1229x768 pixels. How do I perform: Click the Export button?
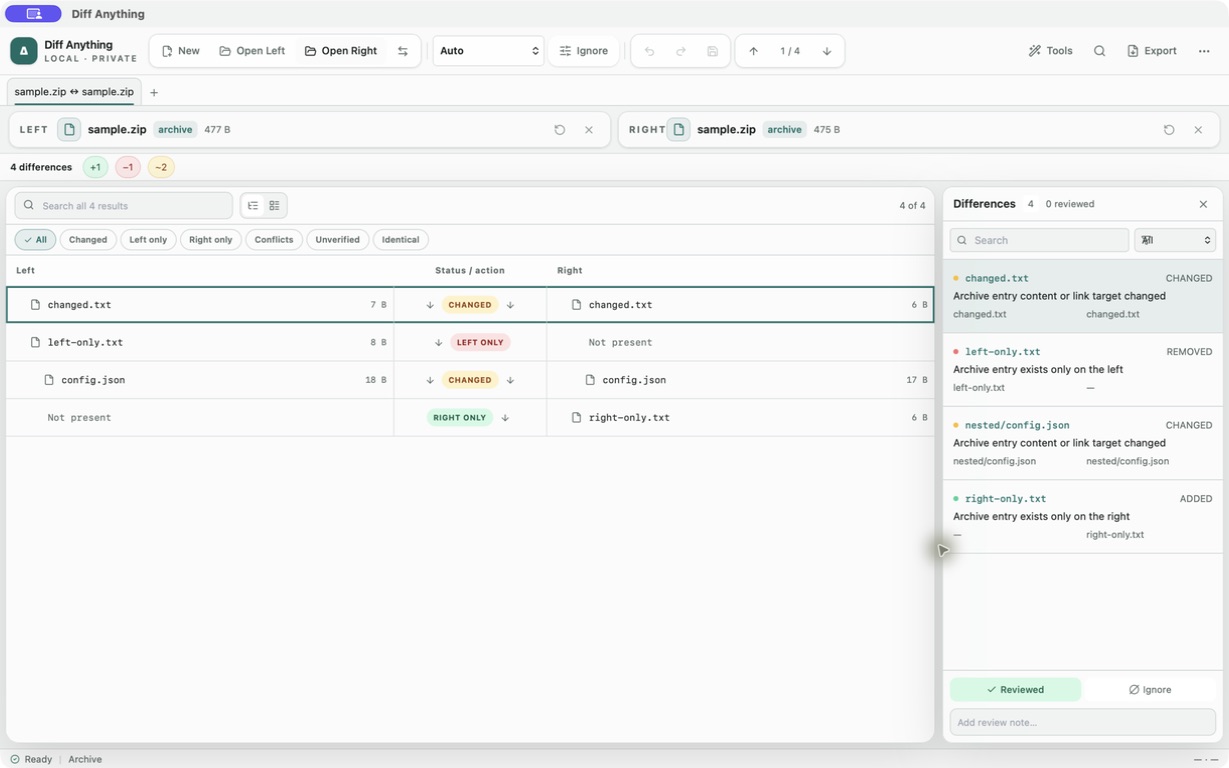pos(1152,51)
